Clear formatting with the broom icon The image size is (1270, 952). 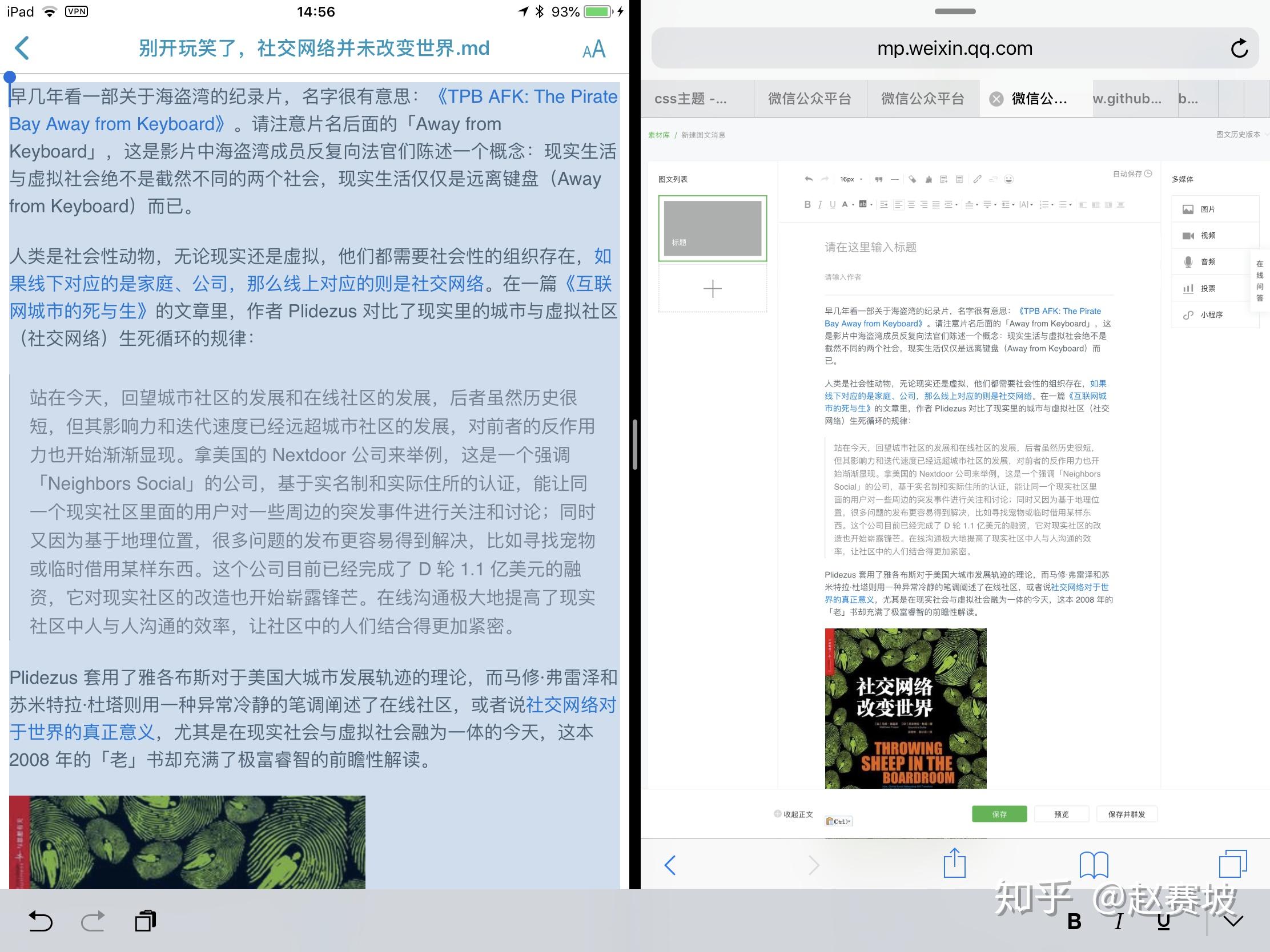(929, 180)
